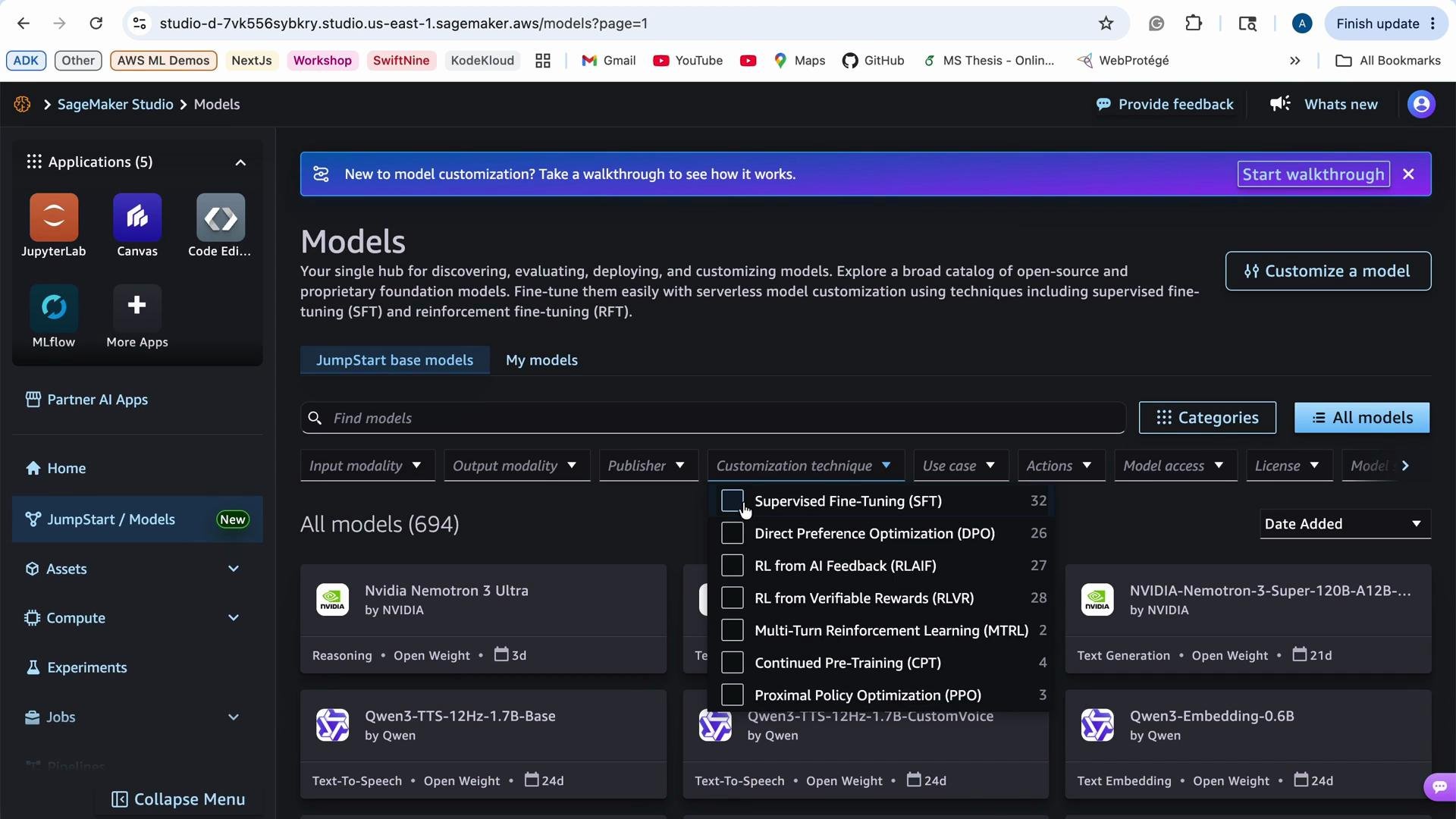Viewport: 1456px width, 819px height.
Task: Click the Qwen3-TTS-12Hz-1.7B-Base logo
Action: click(332, 725)
